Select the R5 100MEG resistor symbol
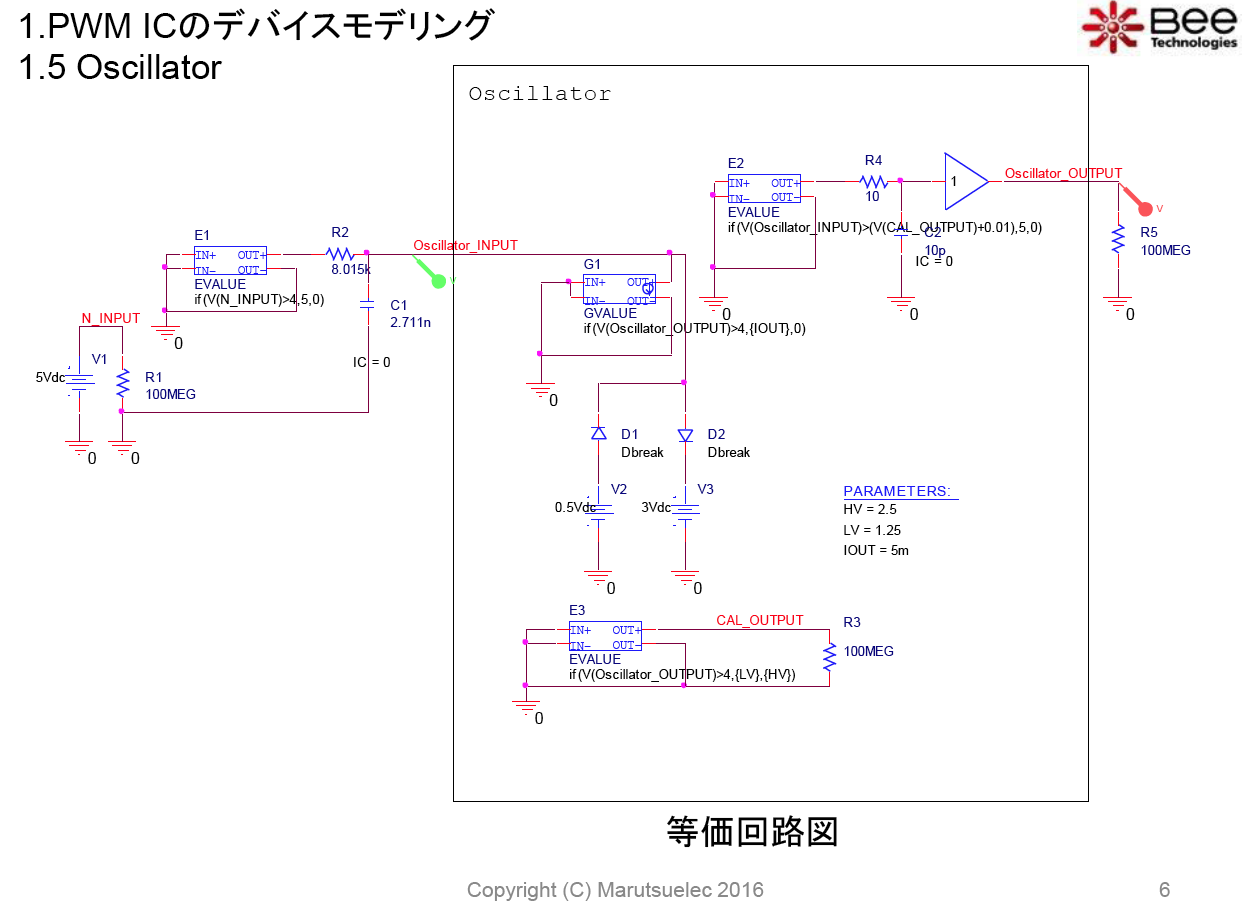This screenshot has width=1243, height=919. pos(1118,241)
